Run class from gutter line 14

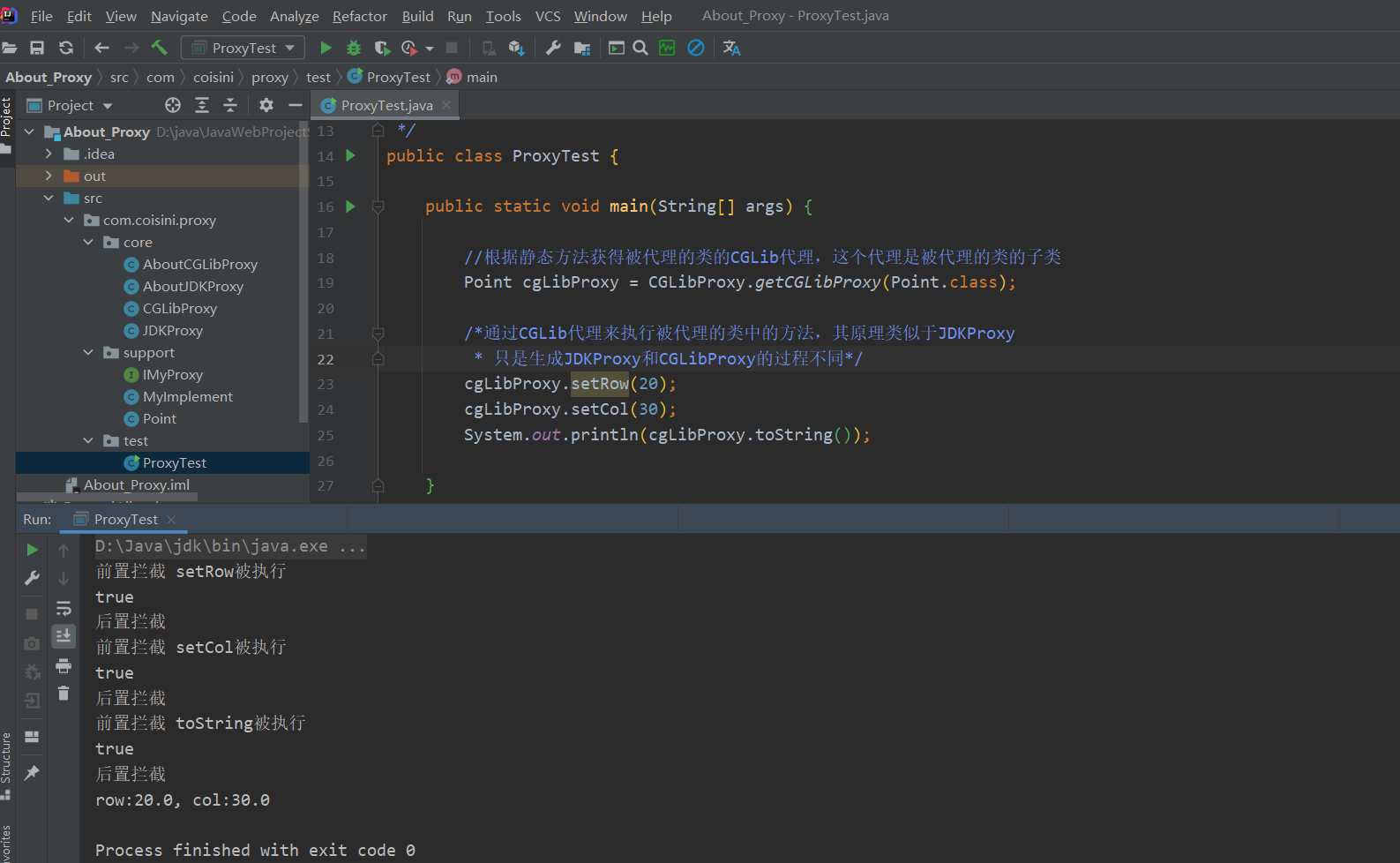pos(350,155)
